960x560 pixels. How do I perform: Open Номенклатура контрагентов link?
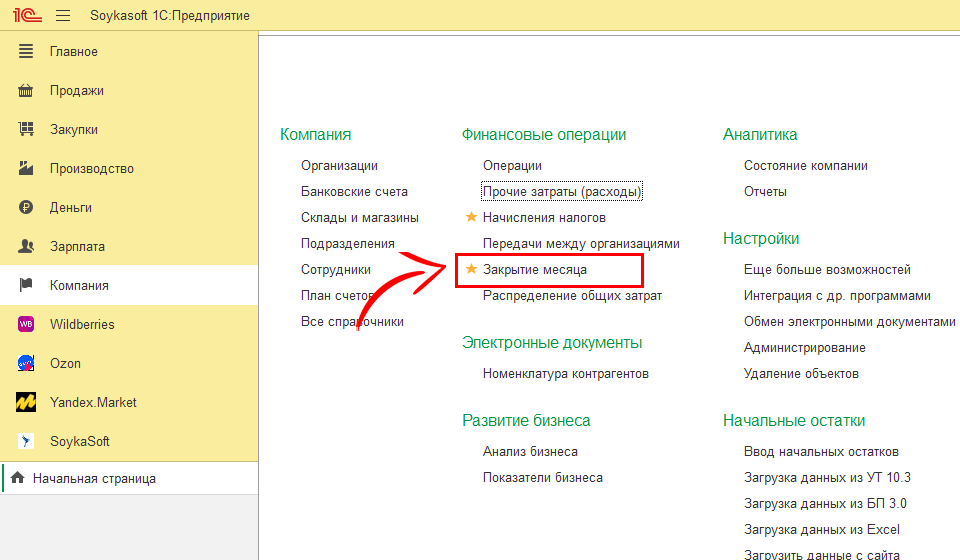click(565, 374)
